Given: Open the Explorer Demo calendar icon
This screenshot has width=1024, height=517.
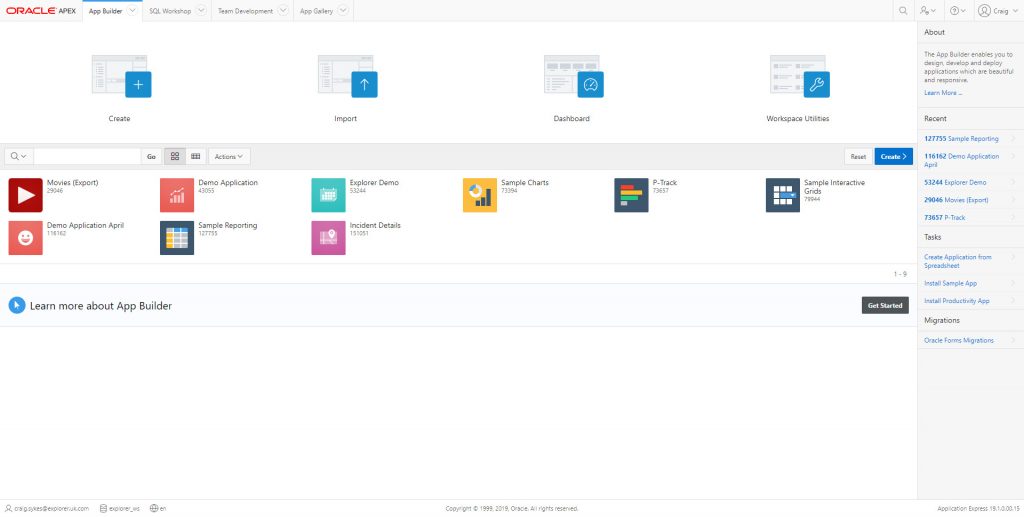Looking at the screenshot, I should coord(328,195).
